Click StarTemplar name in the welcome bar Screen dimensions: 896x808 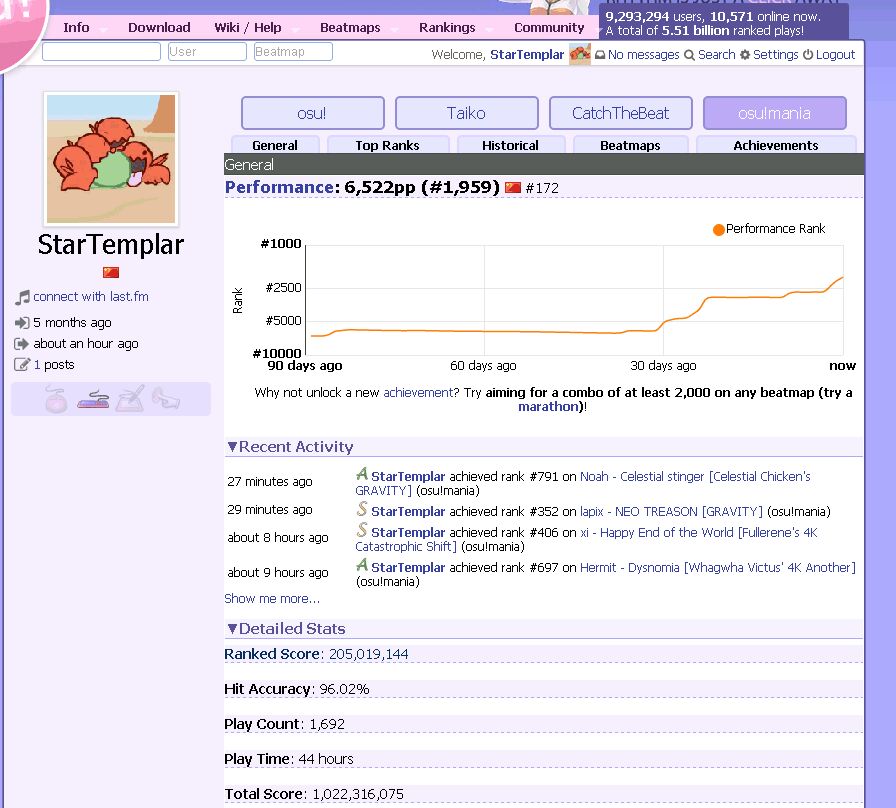pyautogui.click(x=527, y=55)
